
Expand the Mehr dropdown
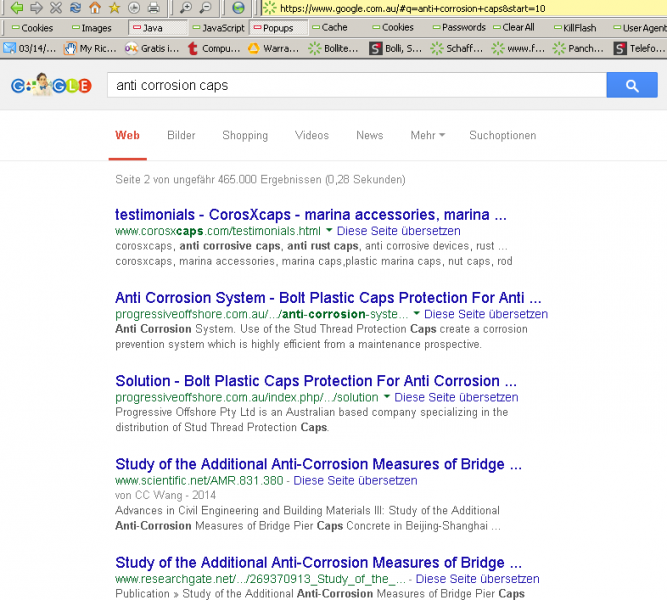click(428, 135)
